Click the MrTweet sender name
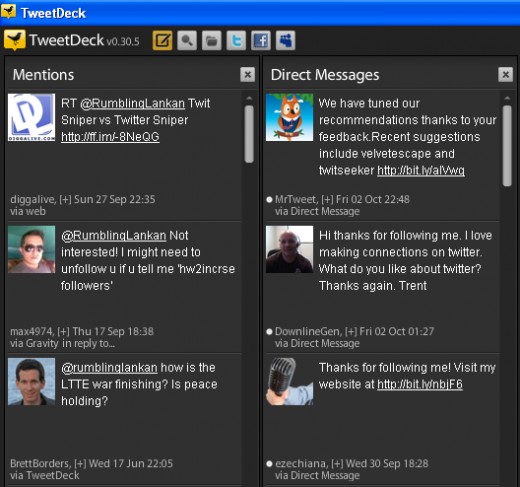Image resolution: width=520 pixels, height=487 pixels. point(295,199)
